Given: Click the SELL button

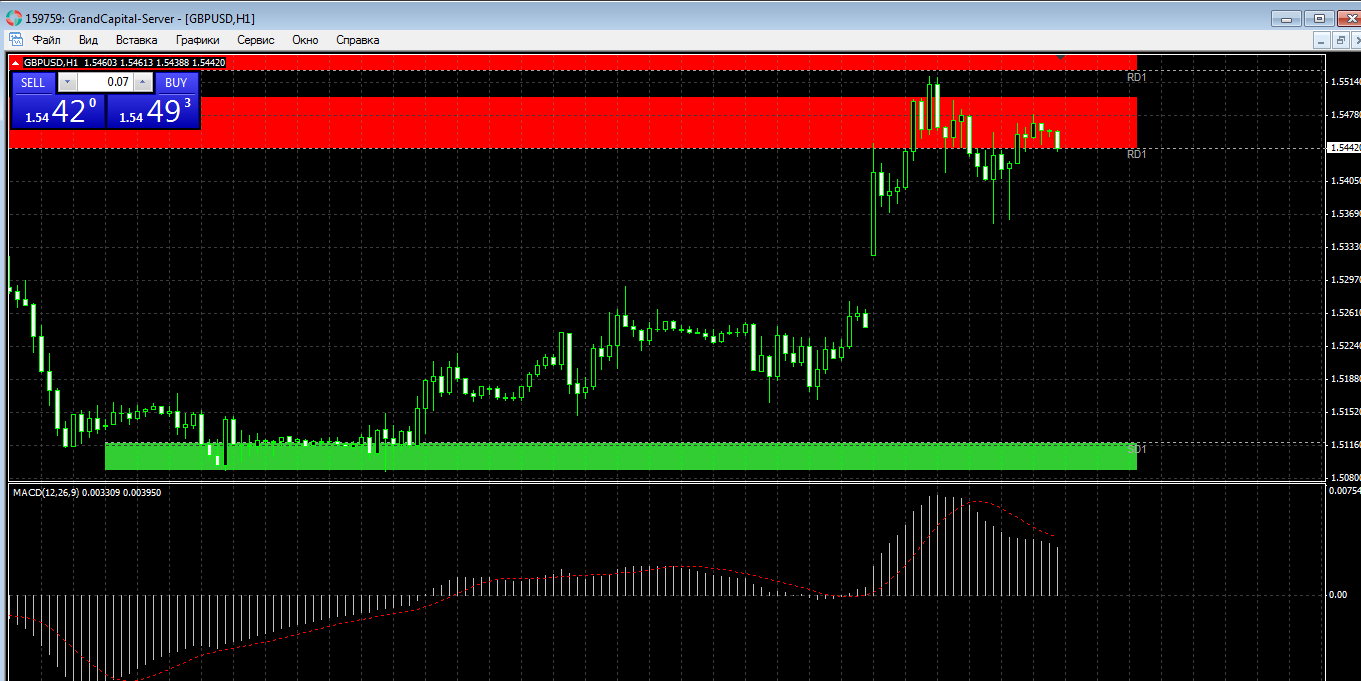Looking at the screenshot, I should pyautogui.click(x=33, y=82).
